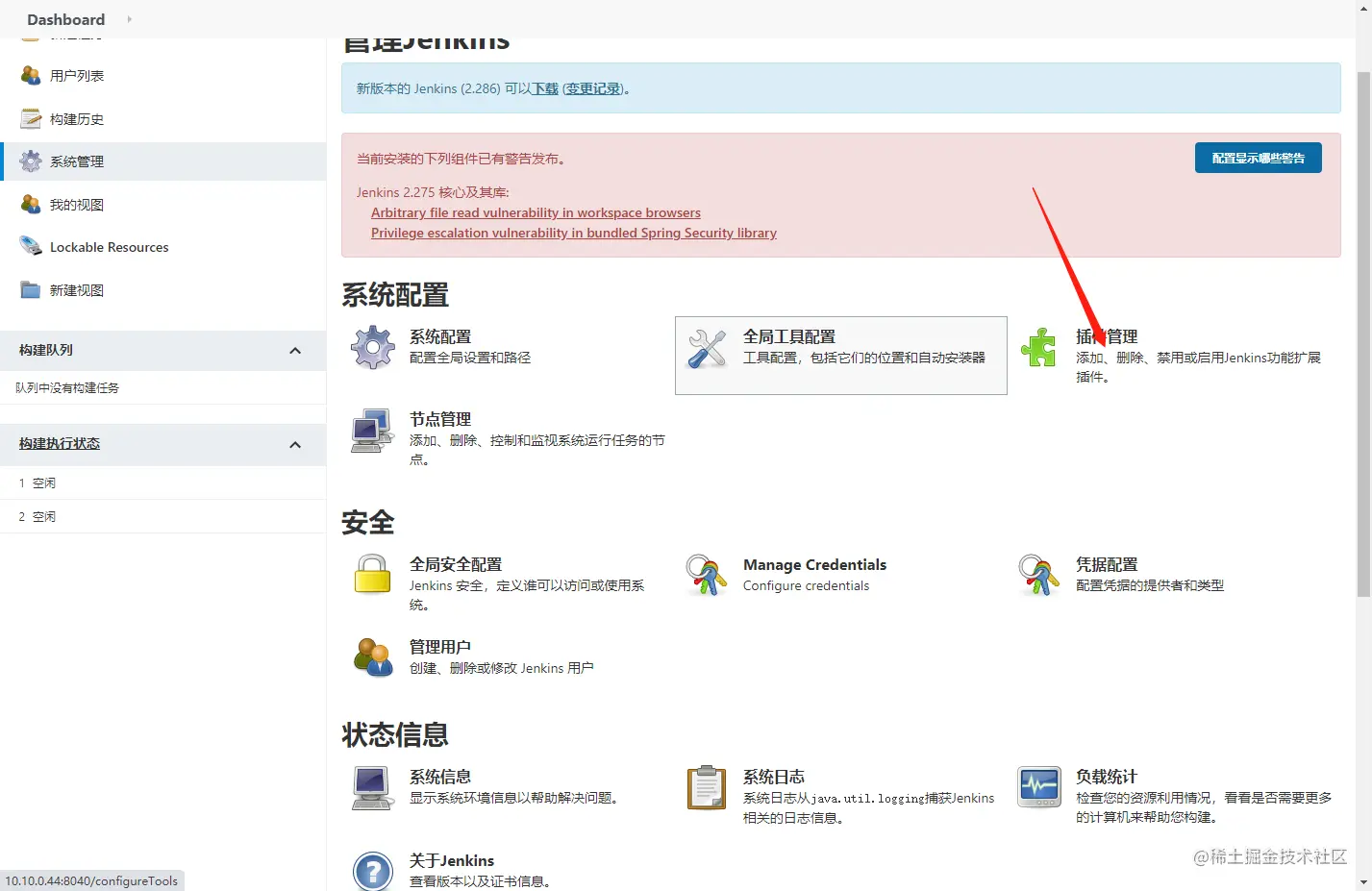Click the 管理用户 people icon

(373, 657)
